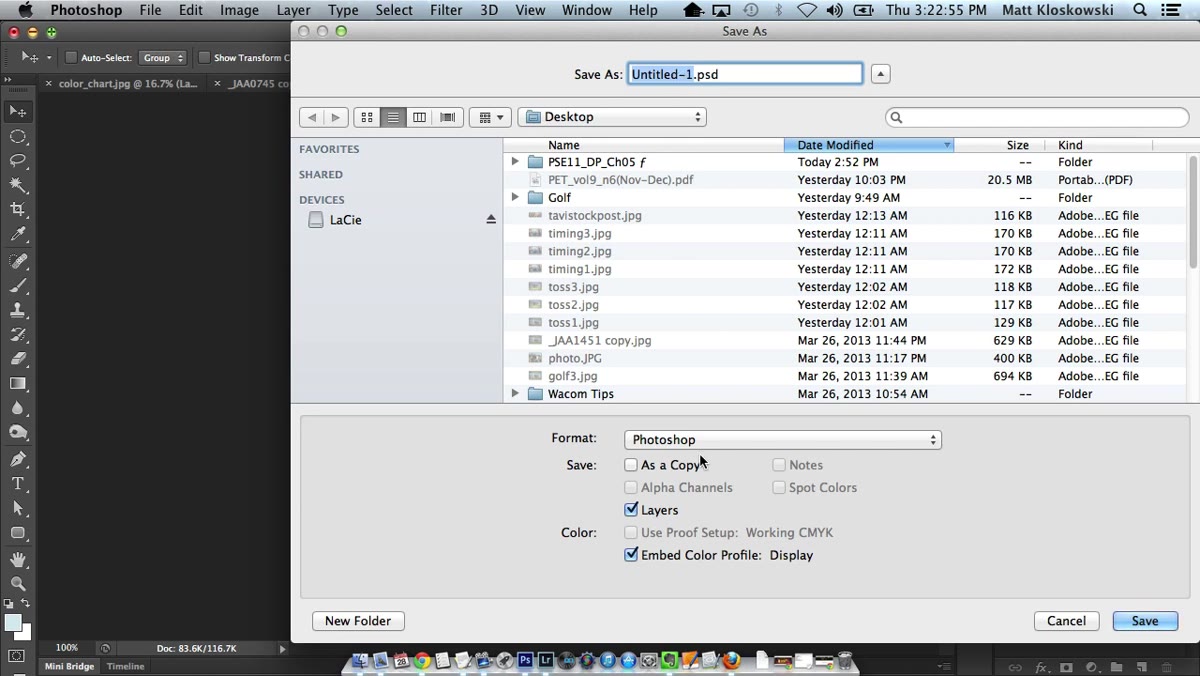
Task: Open the Image menu
Action: click(x=239, y=10)
